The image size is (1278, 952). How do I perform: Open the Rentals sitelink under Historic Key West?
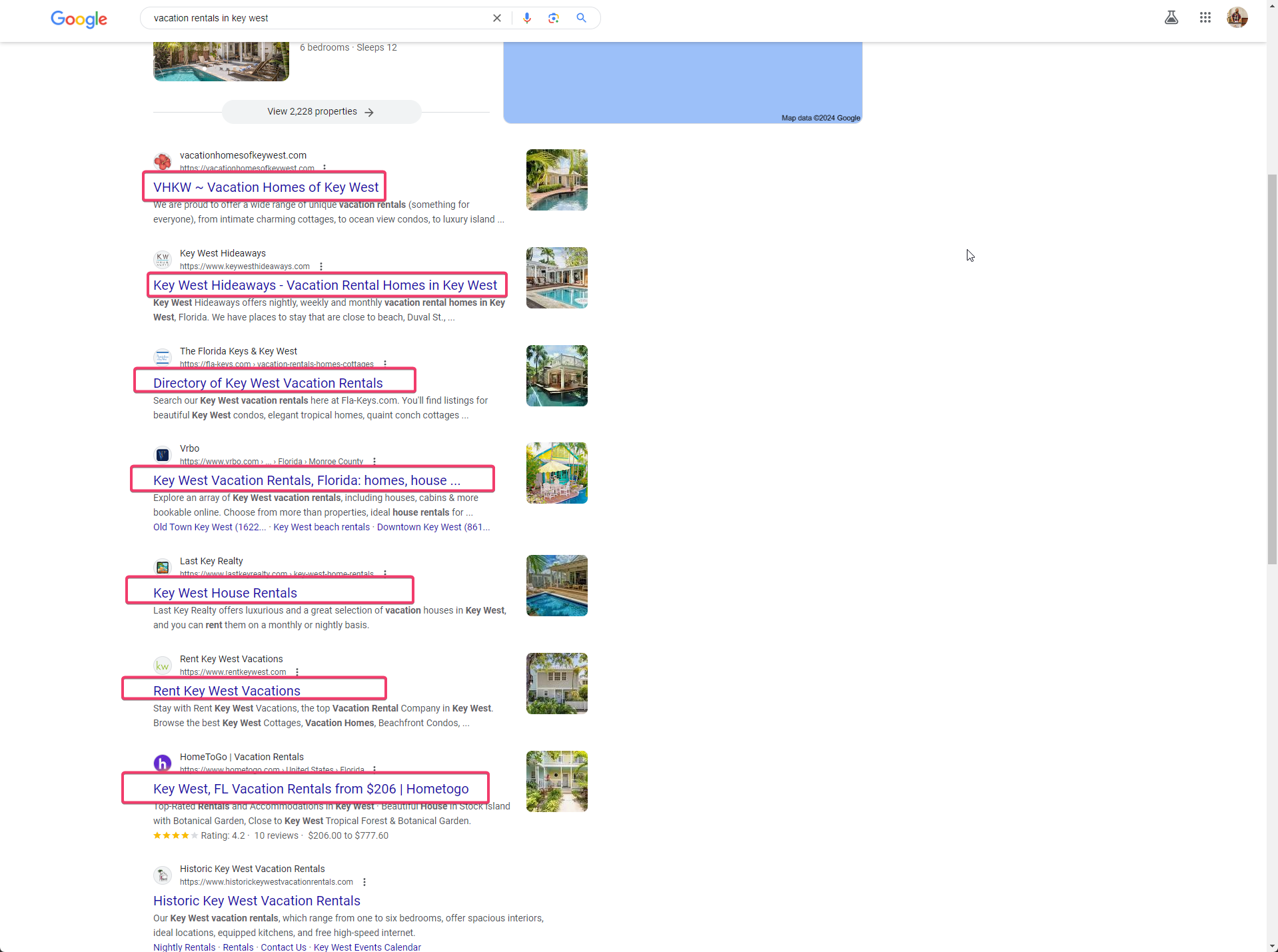click(238, 947)
